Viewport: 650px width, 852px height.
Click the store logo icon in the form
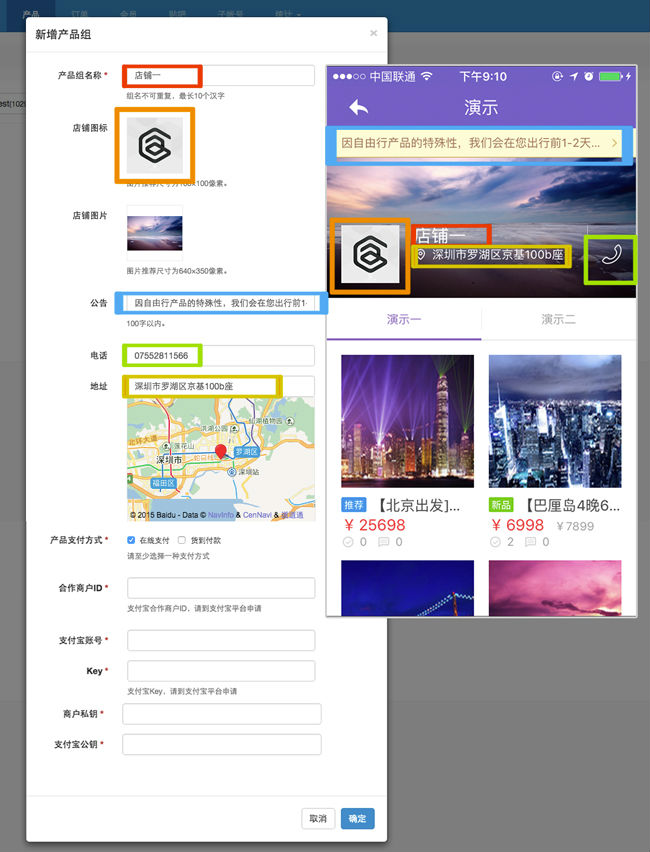(x=154, y=146)
